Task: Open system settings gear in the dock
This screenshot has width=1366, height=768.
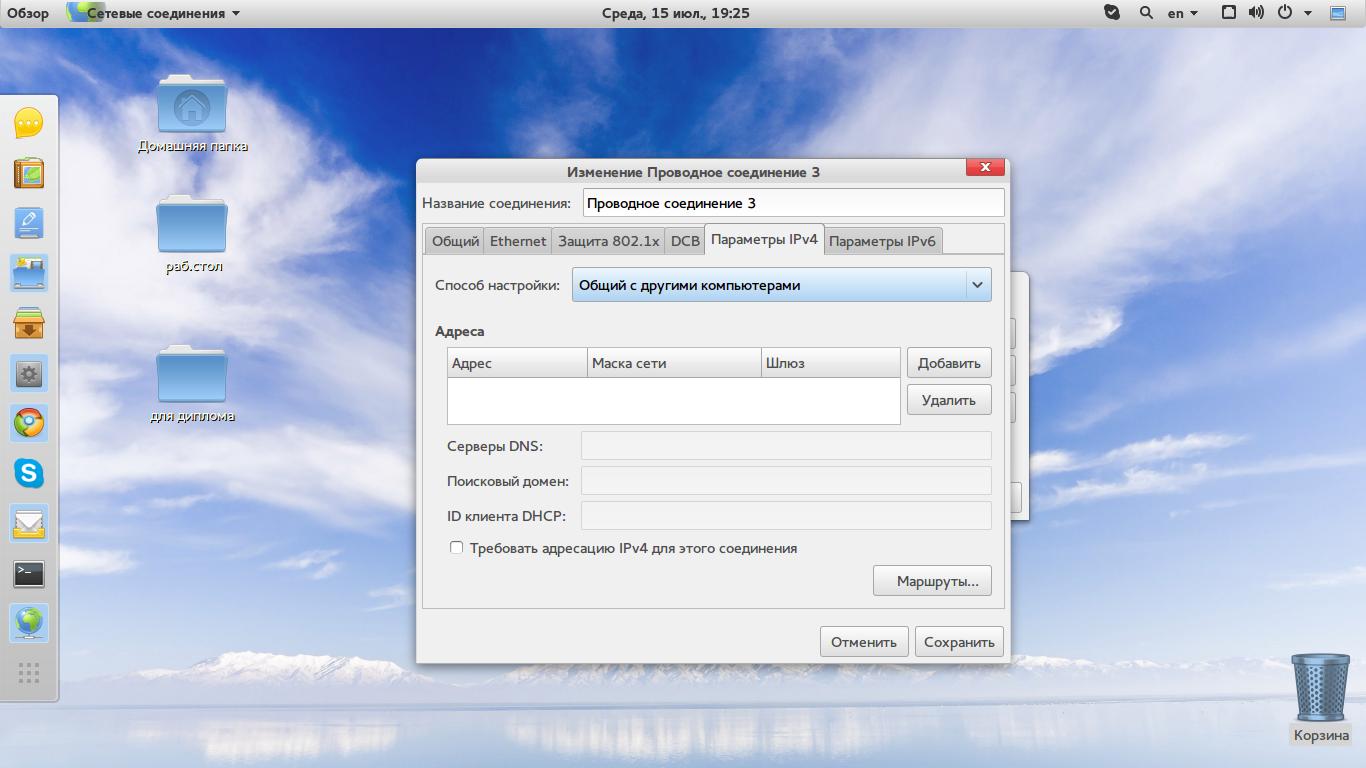Action: 29,374
